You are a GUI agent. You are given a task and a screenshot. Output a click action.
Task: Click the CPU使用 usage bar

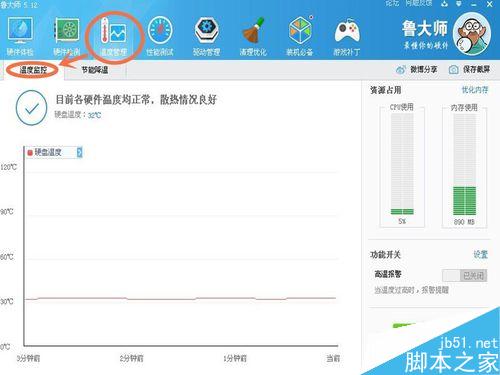(x=402, y=164)
